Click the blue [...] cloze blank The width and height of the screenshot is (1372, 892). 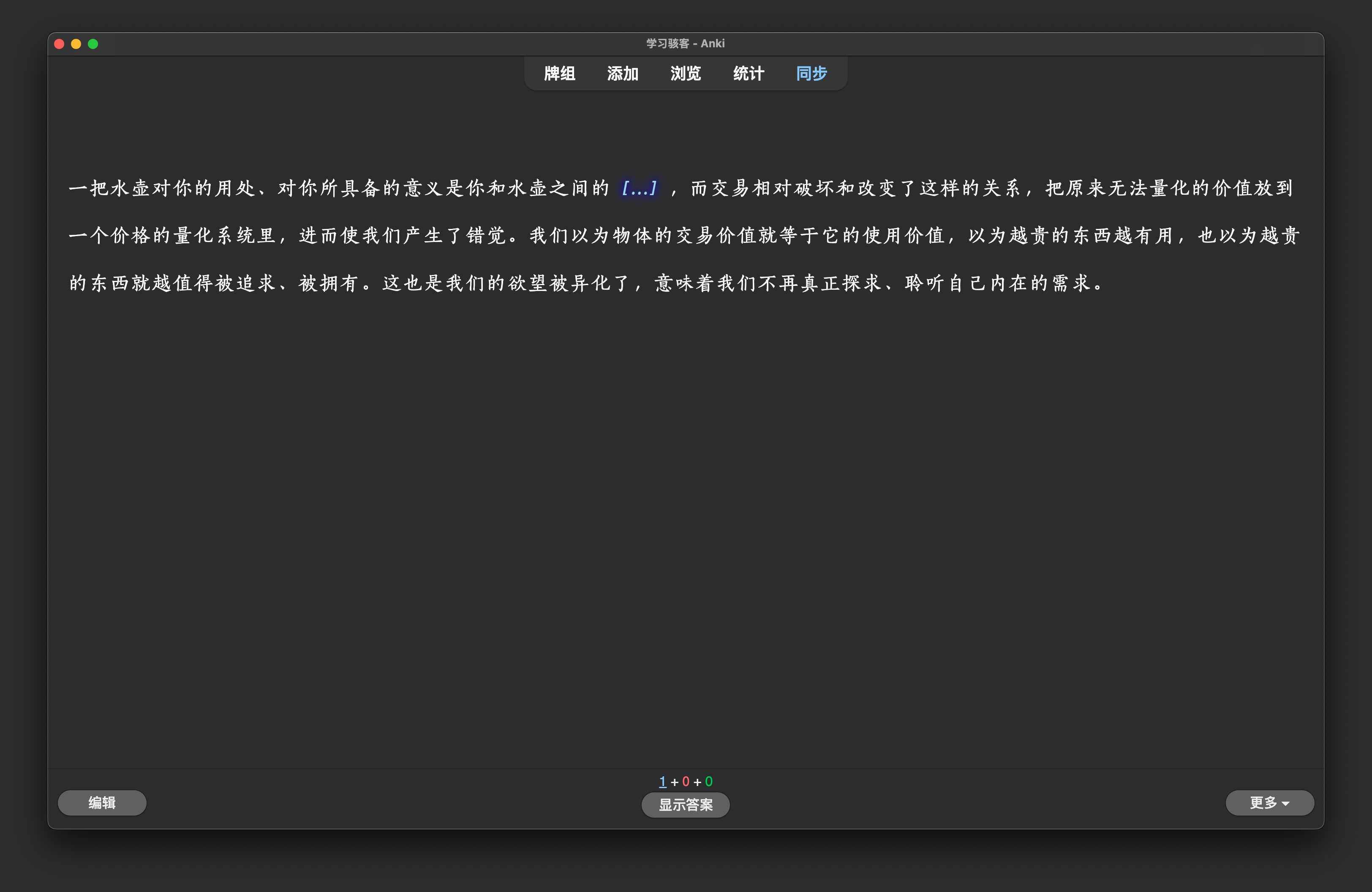tap(639, 188)
